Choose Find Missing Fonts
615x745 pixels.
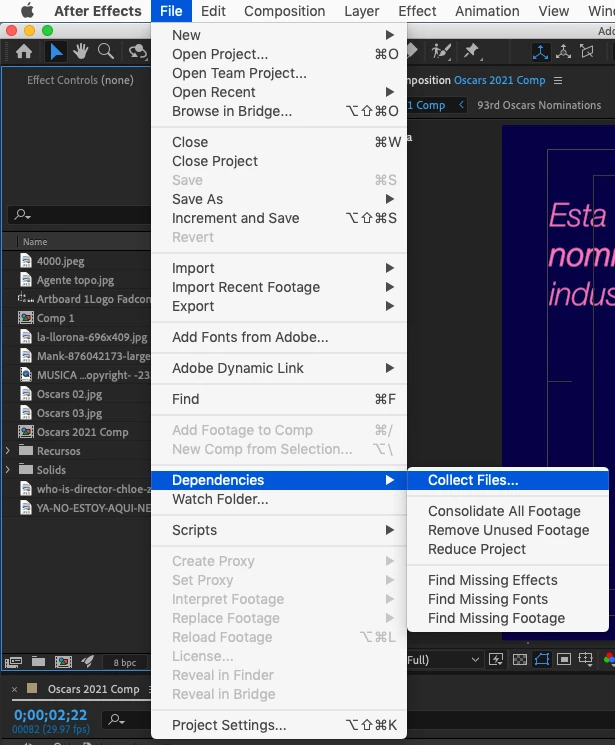click(x=508, y=599)
